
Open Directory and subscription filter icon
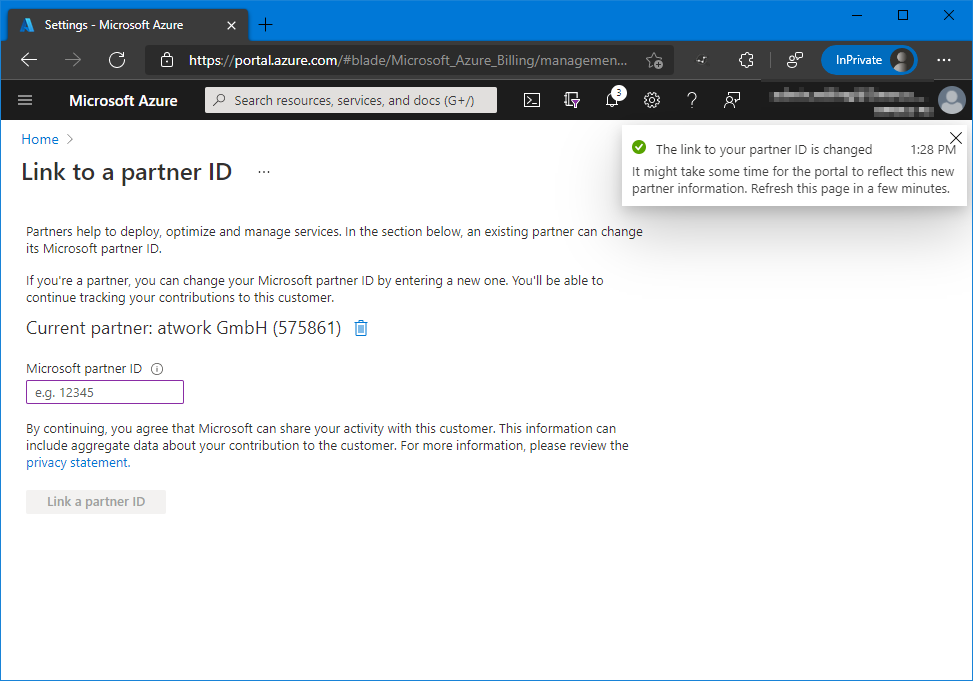coord(572,100)
